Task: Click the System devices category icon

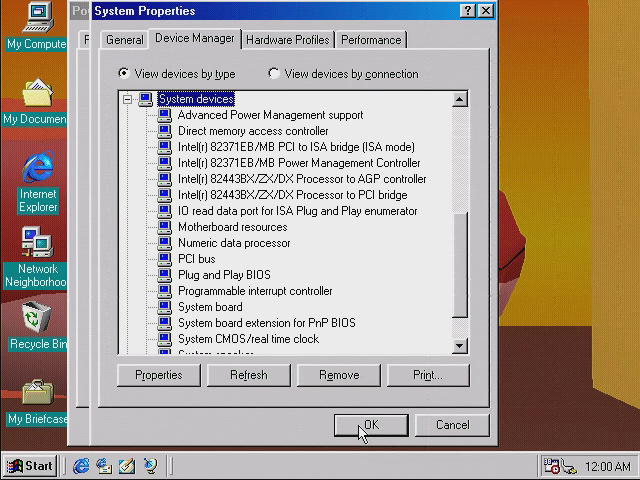Action: pos(145,99)
